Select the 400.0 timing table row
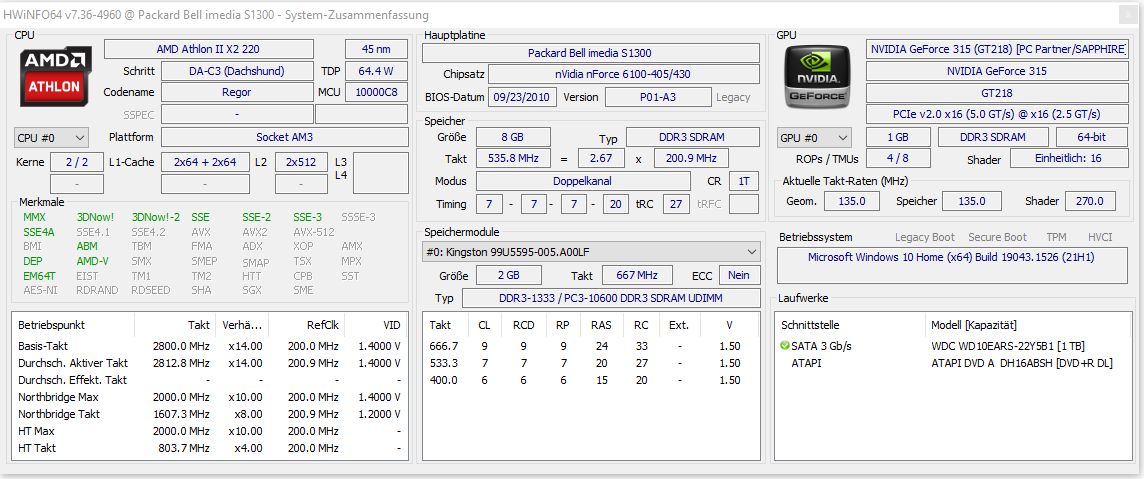1144x479 pixels. [x=590, y=380]
